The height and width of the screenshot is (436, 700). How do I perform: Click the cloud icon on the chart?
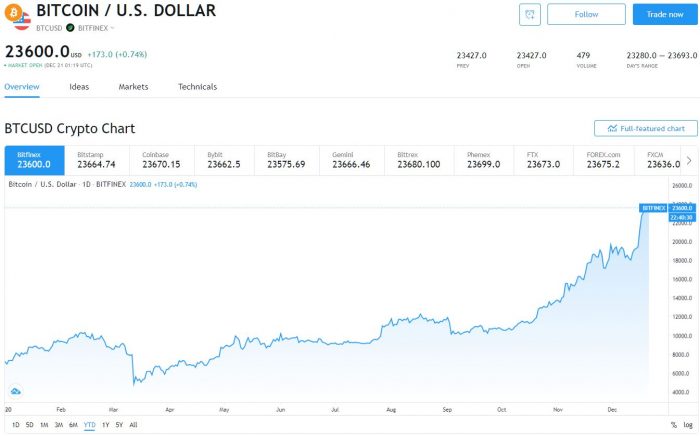click(x=16, y=391)
